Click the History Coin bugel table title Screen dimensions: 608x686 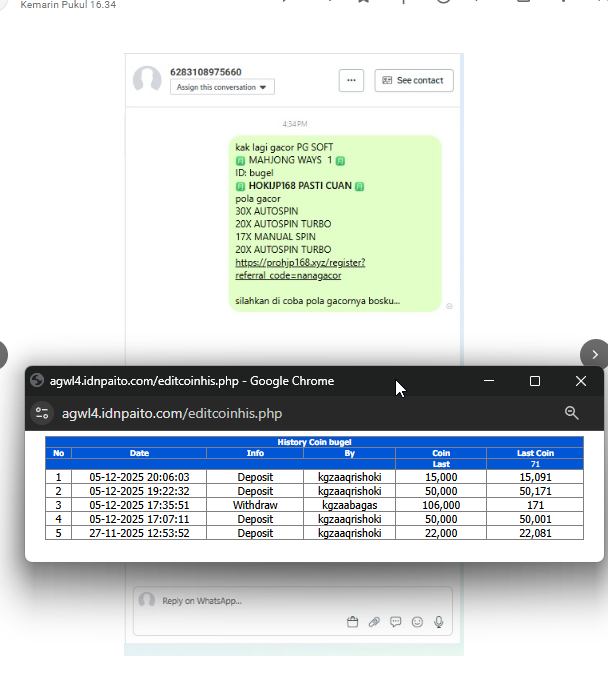(314, 442)
